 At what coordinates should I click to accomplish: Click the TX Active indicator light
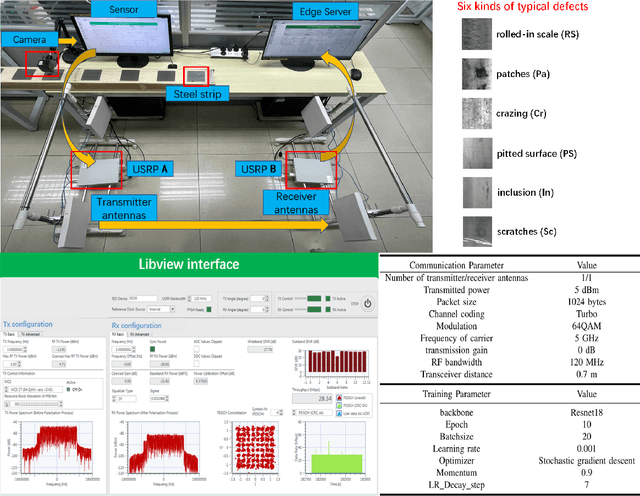click(x=328, y=298)
